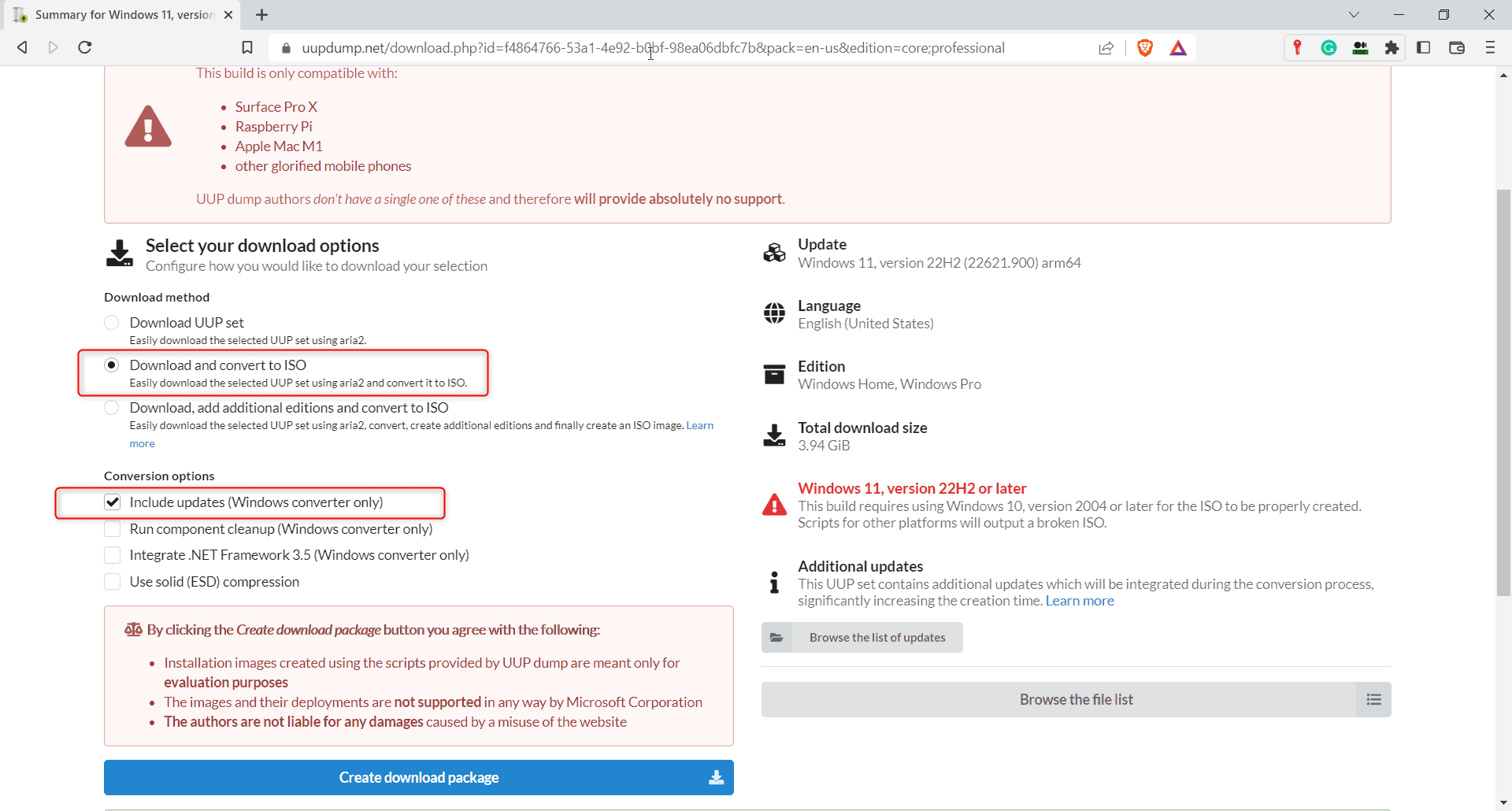Toggle the browser sidebar panel icon
1512x811 pixels.
1424,47
